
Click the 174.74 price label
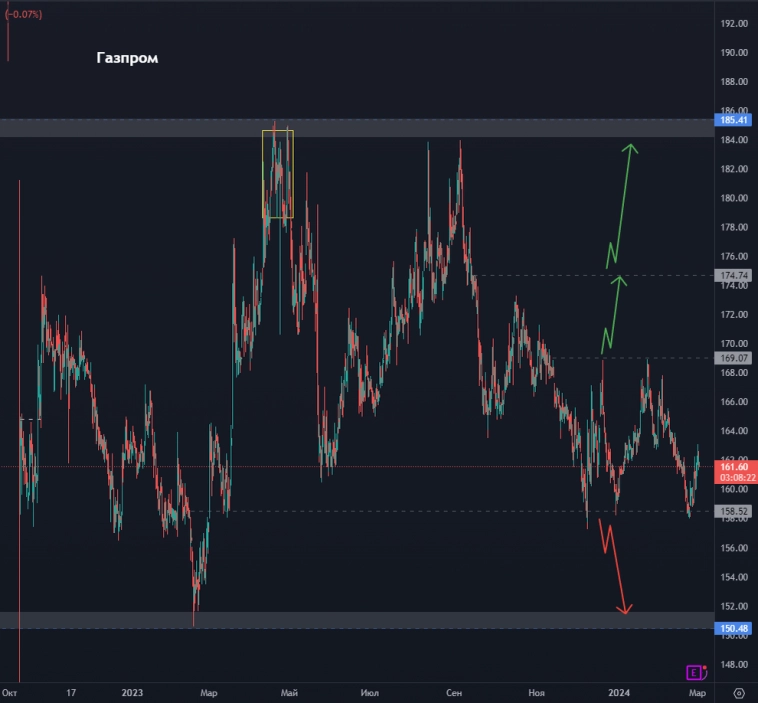pos(734,275)
